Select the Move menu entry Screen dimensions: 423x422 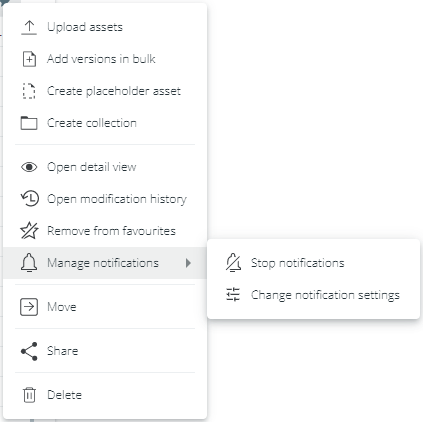pyautogui.click(x=105, y=307)
